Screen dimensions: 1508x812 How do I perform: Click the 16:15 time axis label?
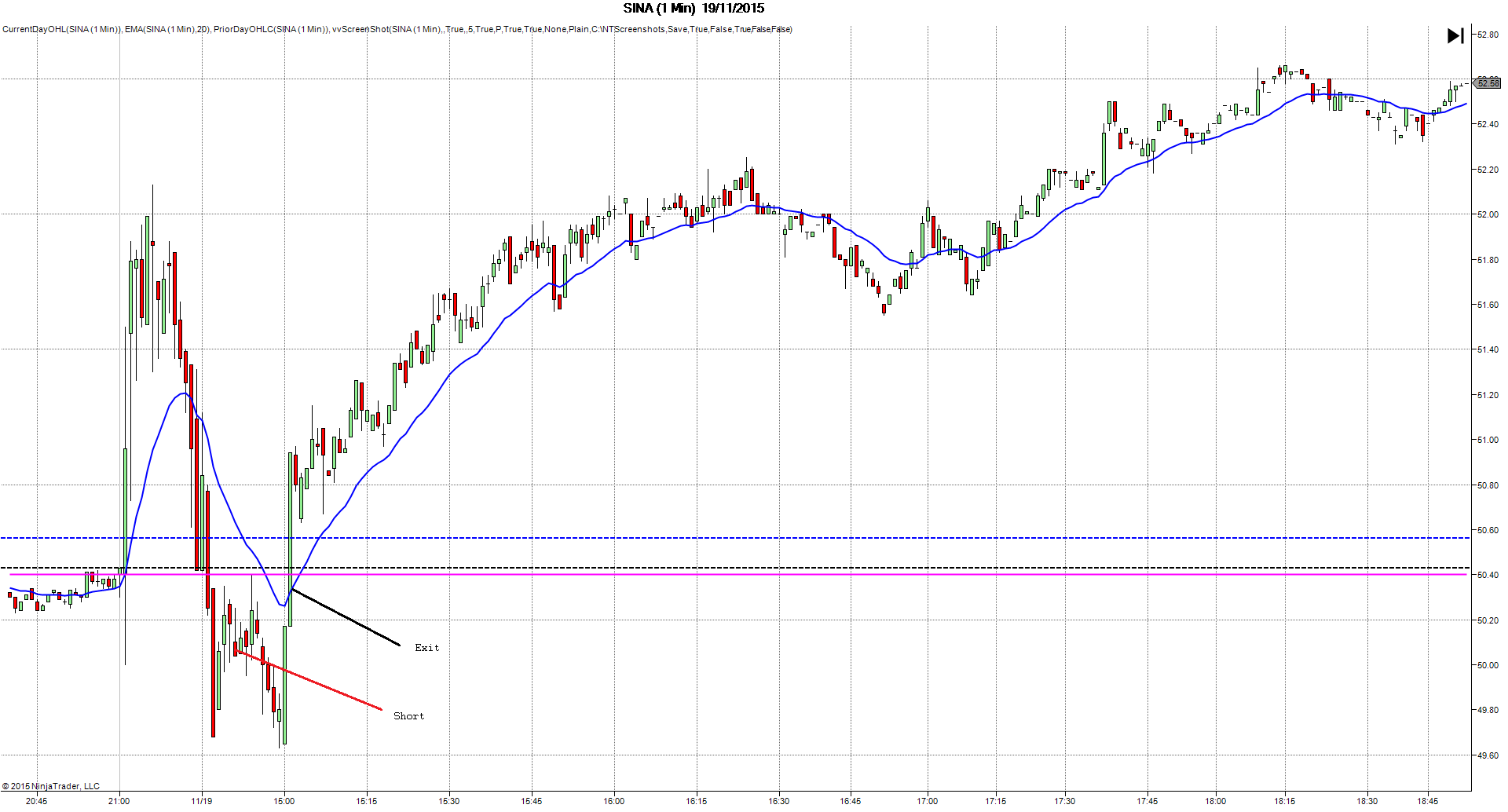pyautogui.click(x=697, y=801)
